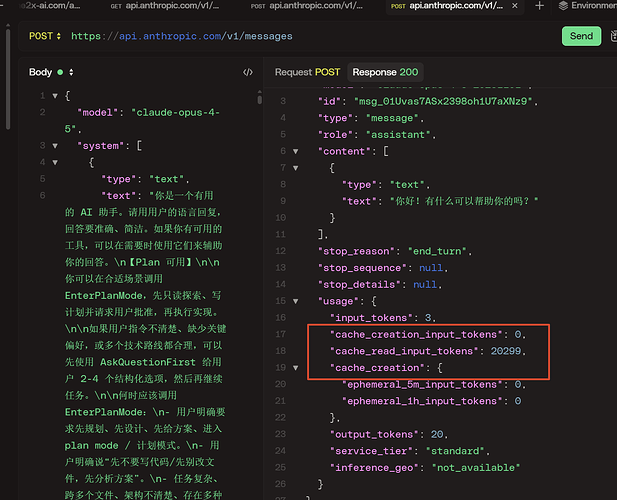The width and height of the screenshot is (617, 500).
Task: Click the "role" assistant line
Action: click(x=377, y=135)
